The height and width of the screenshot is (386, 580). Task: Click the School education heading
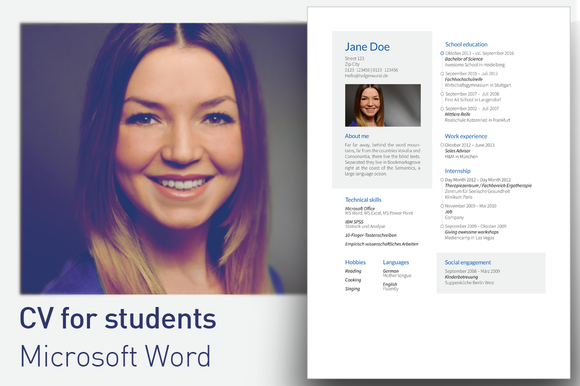(x=466, y=44)
